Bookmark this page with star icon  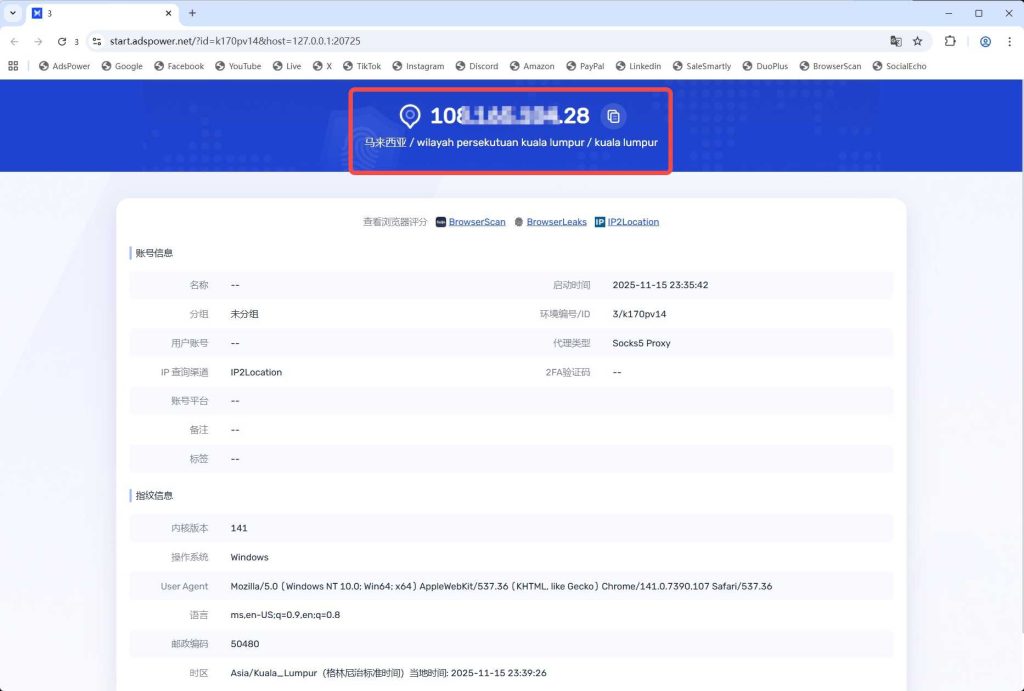tap(917, 41)
